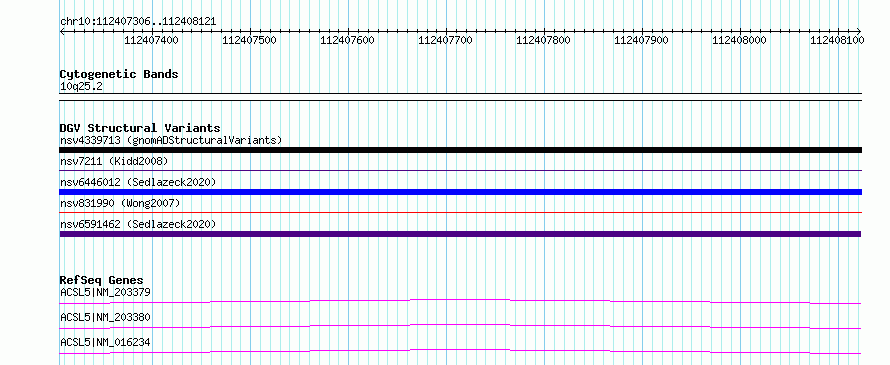890x365 pixels.
Task: Click ruler position label 112407900
Action: pos(641,40)
